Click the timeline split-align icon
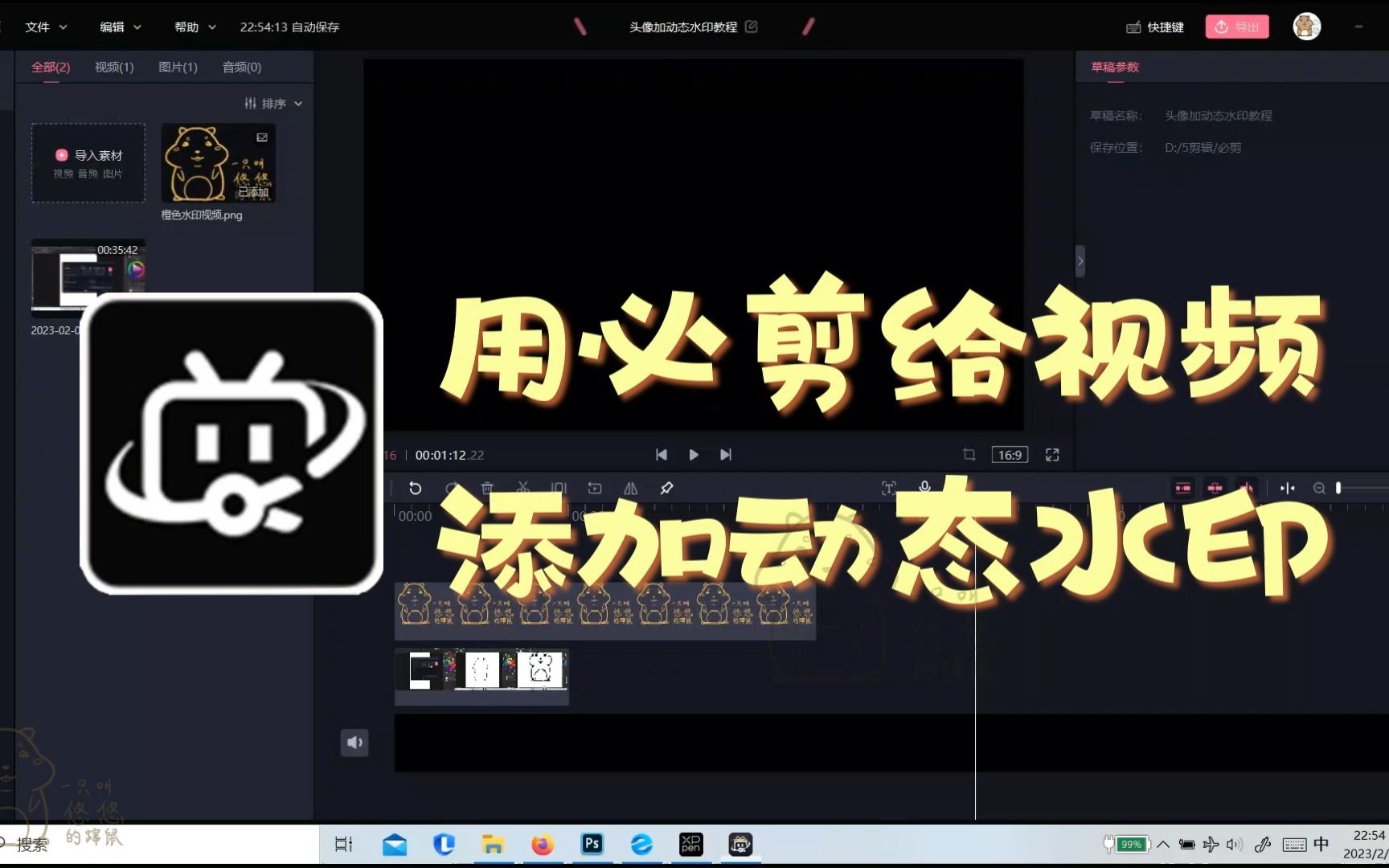1389x868 pixels. point(1288,488)
